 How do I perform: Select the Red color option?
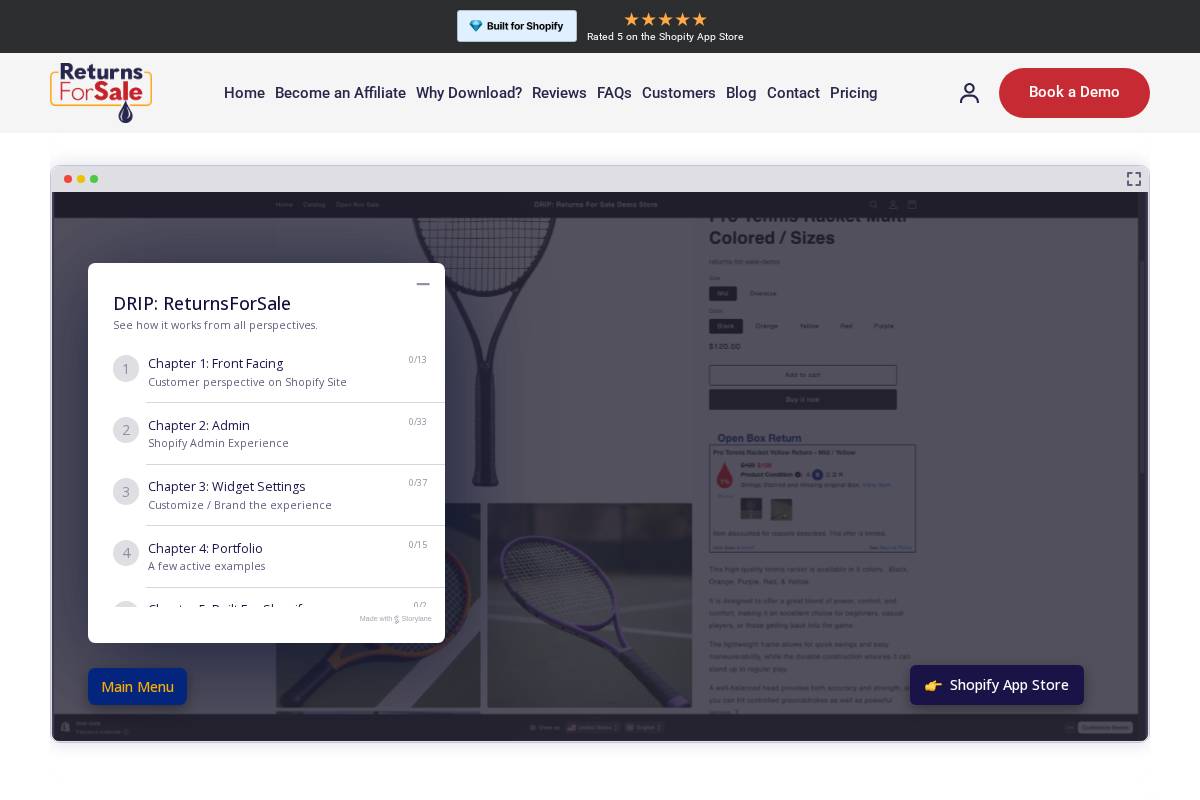click(x=847, y=326)
